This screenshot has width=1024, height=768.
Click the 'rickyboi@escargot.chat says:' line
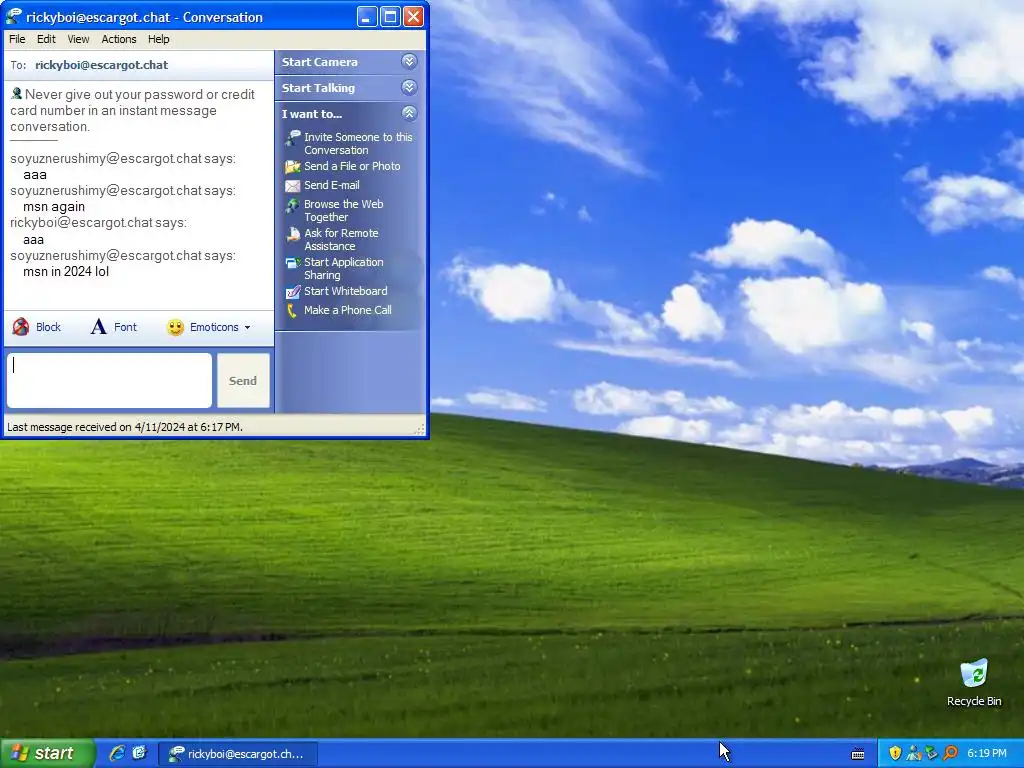coord(99,223)
